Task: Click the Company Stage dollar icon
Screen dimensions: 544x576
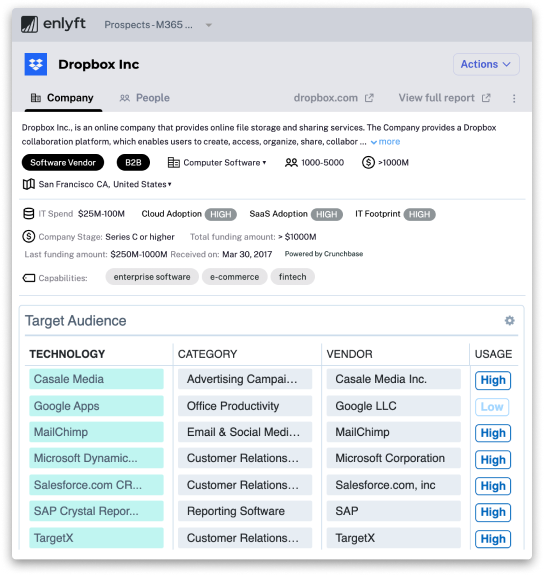Action: (29, 237)
